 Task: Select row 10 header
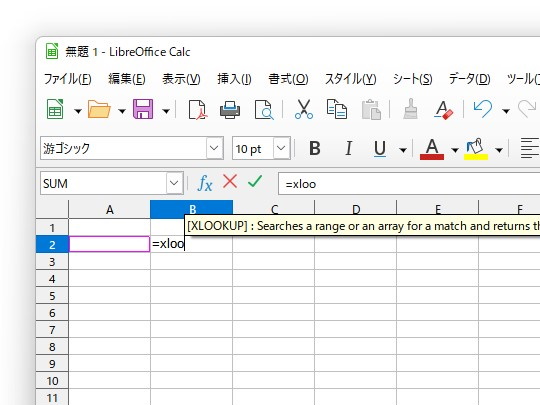tap(52, 381)
